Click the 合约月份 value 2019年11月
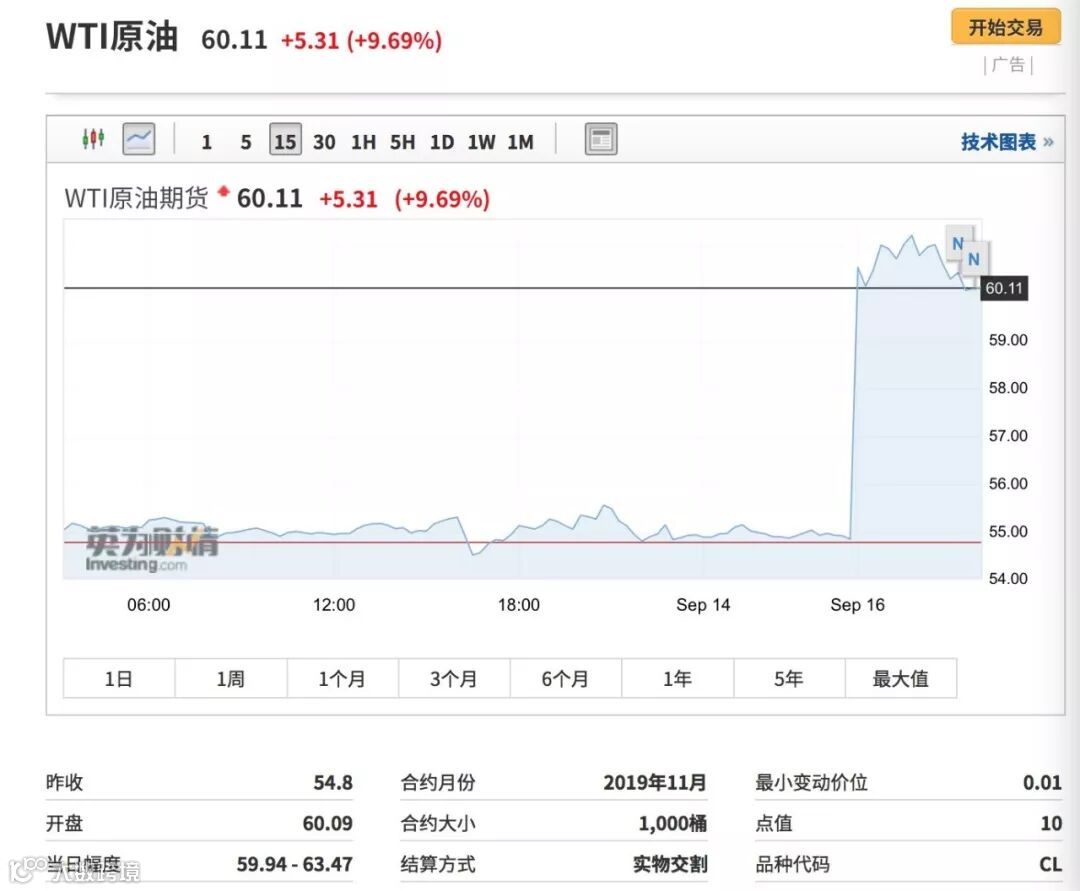Image resolution: width=1080 pixels, height=891 pixels. pyautogui.click(x=655, y=782)
